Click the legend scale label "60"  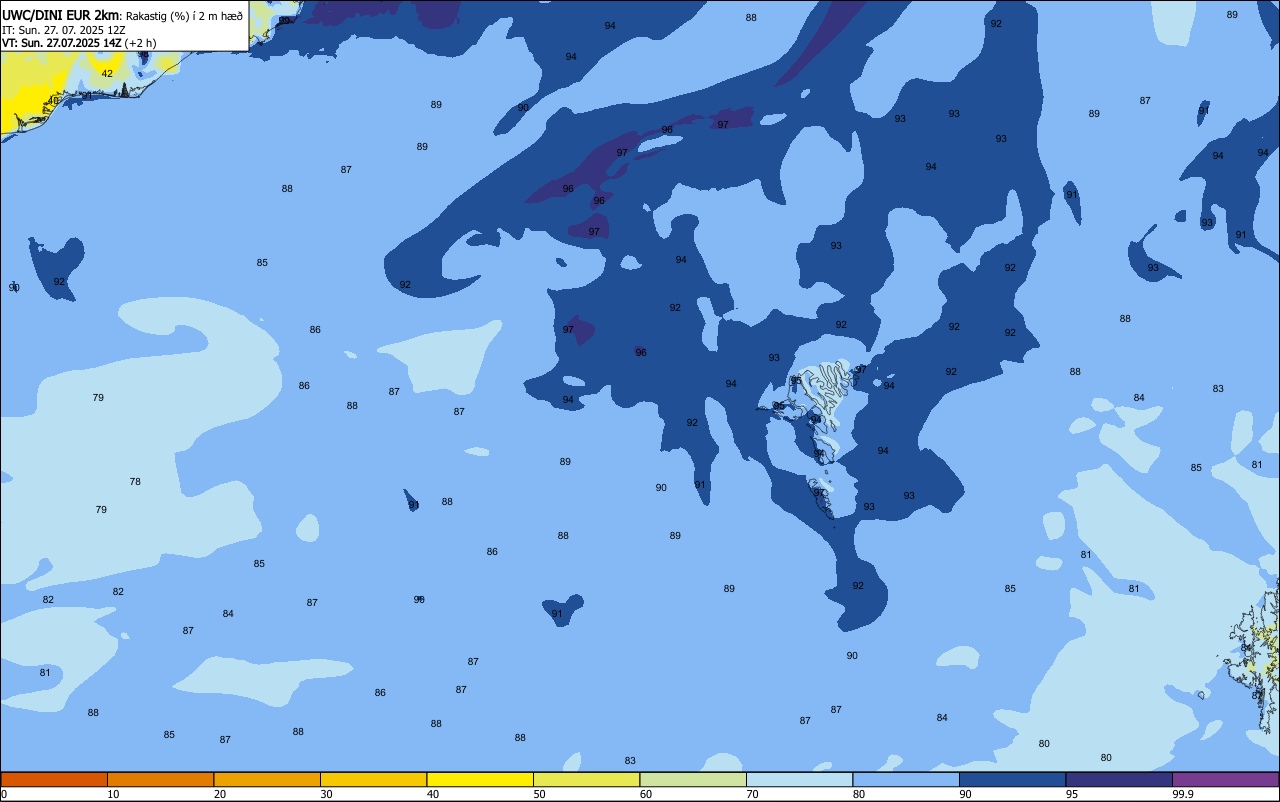coord(646,794)
